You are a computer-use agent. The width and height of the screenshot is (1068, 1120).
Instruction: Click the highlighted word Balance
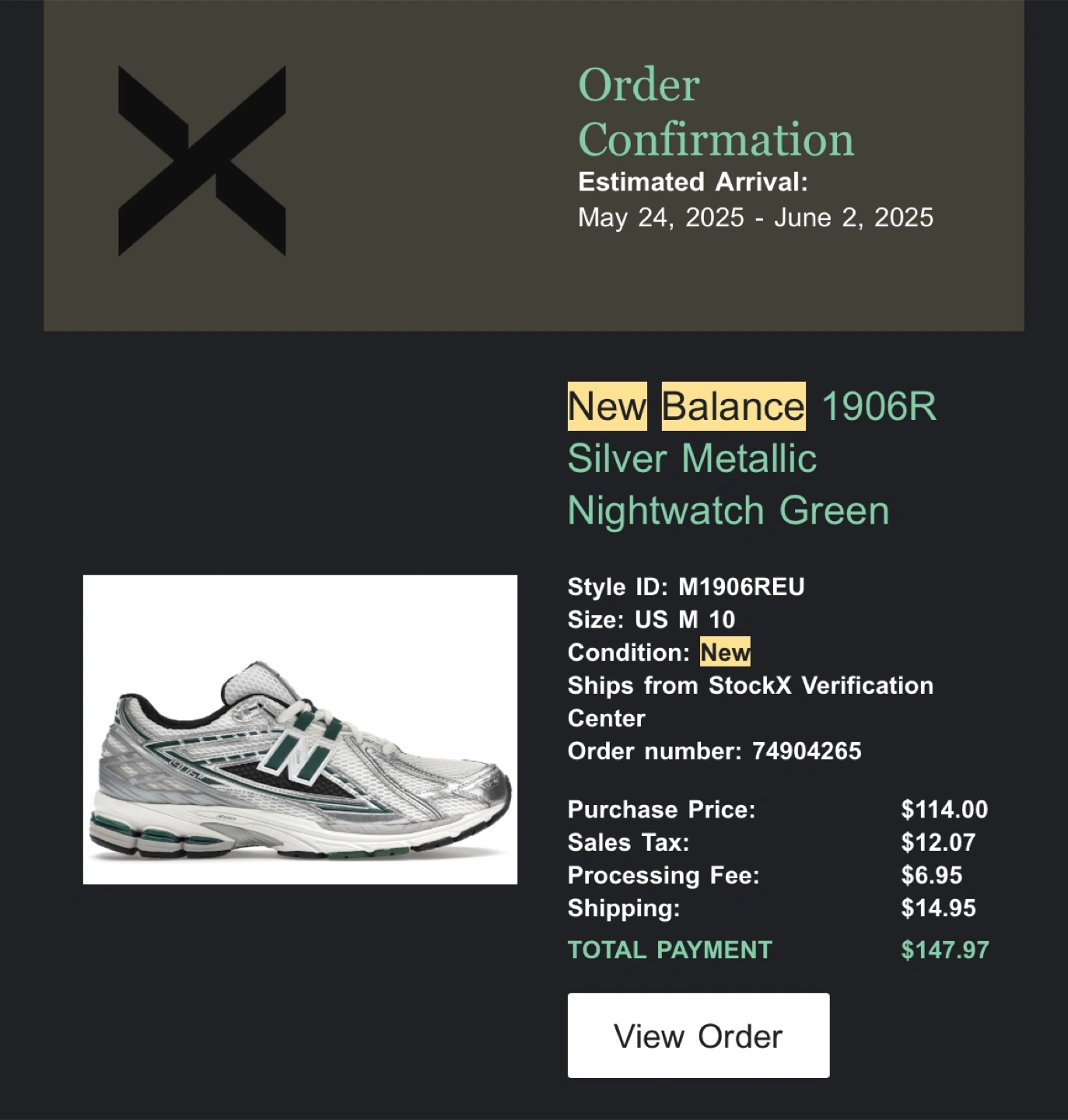point(734,406)
